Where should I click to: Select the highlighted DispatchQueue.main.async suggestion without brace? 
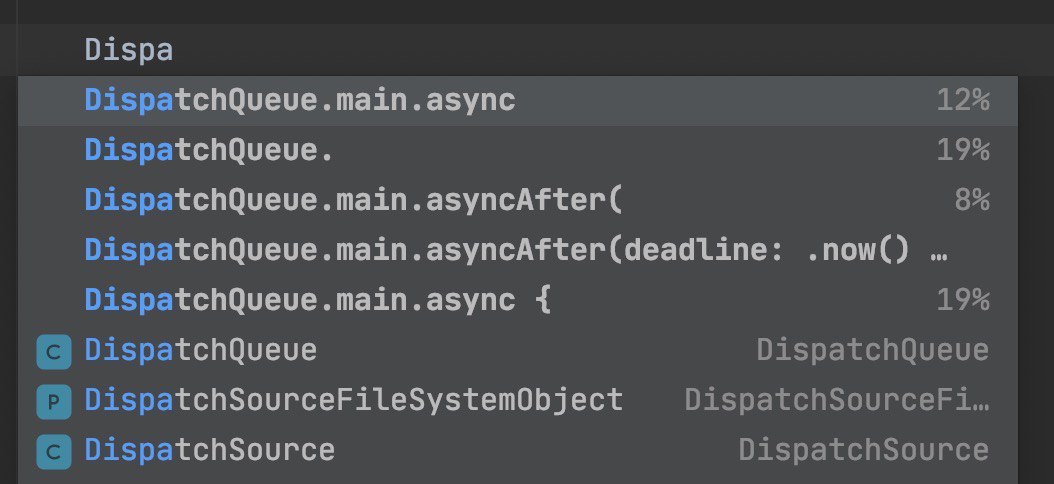(300, 100)
